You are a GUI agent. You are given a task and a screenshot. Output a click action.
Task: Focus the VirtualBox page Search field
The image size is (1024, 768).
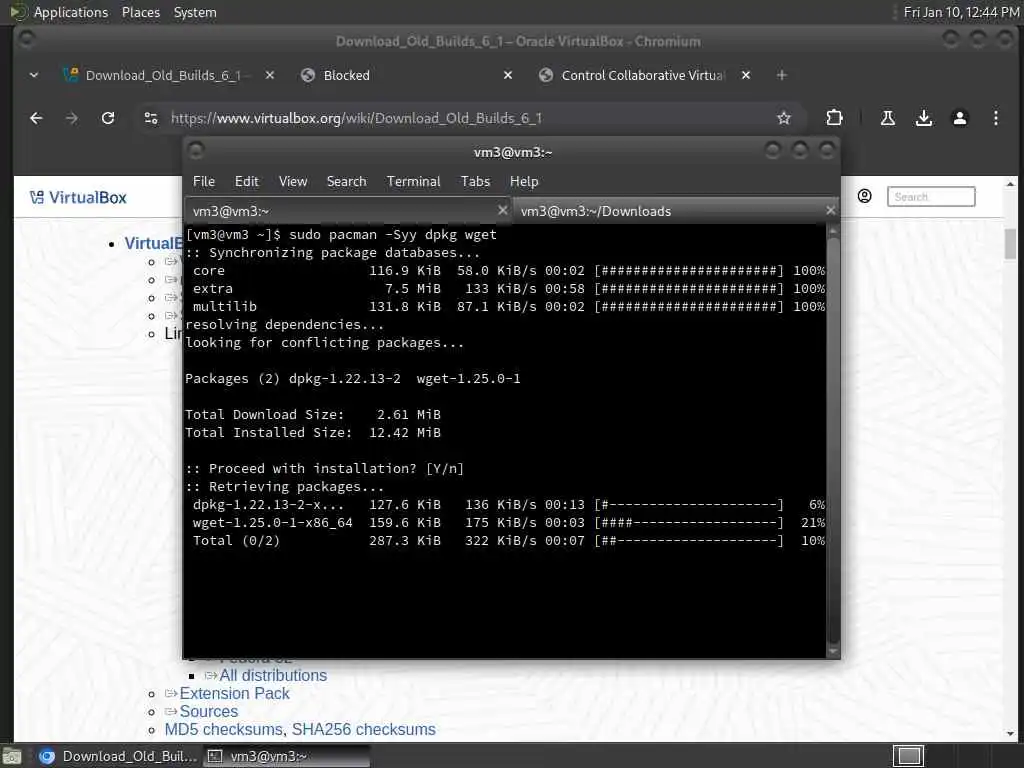coord(931,197)
